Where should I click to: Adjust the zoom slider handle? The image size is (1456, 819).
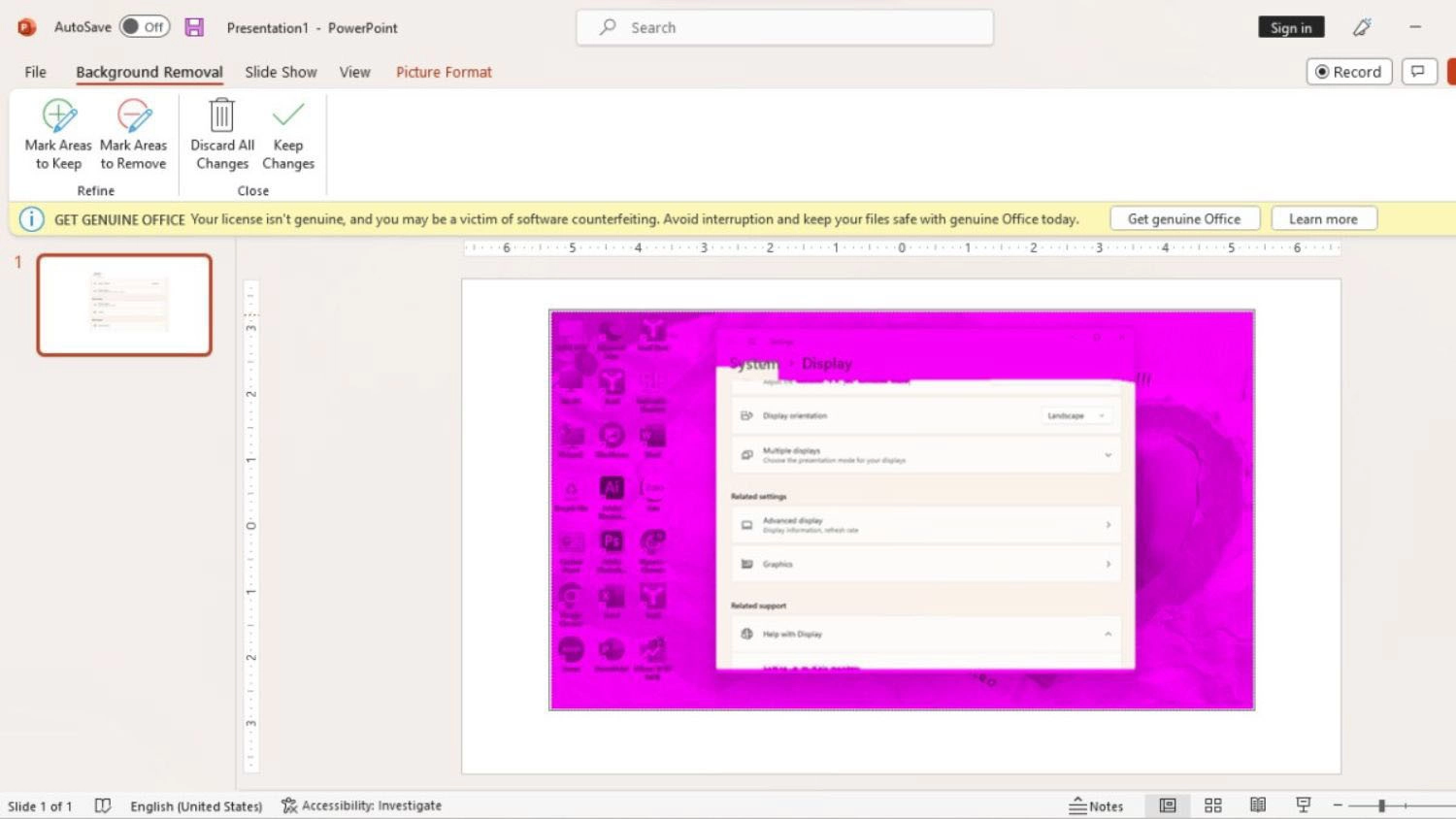click(1381, 805)
